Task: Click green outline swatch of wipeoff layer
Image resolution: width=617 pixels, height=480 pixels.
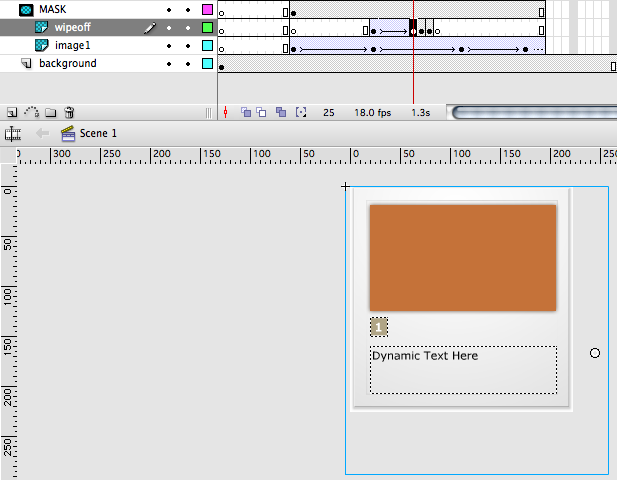Action: coord(207,28)
